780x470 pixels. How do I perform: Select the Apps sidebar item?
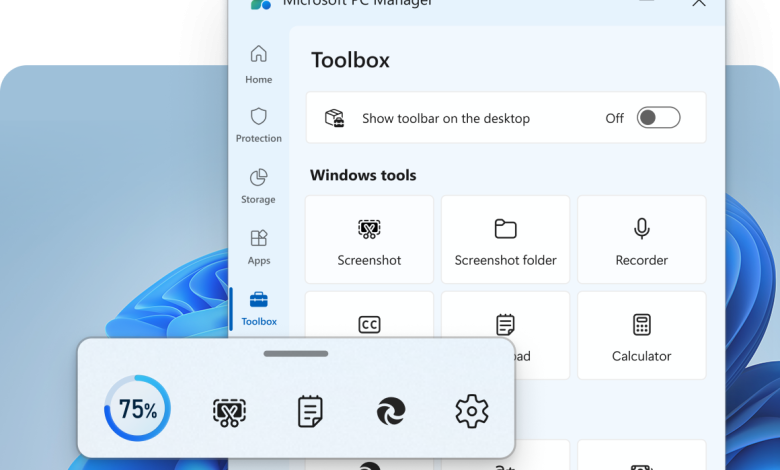(x=259, y=248)
